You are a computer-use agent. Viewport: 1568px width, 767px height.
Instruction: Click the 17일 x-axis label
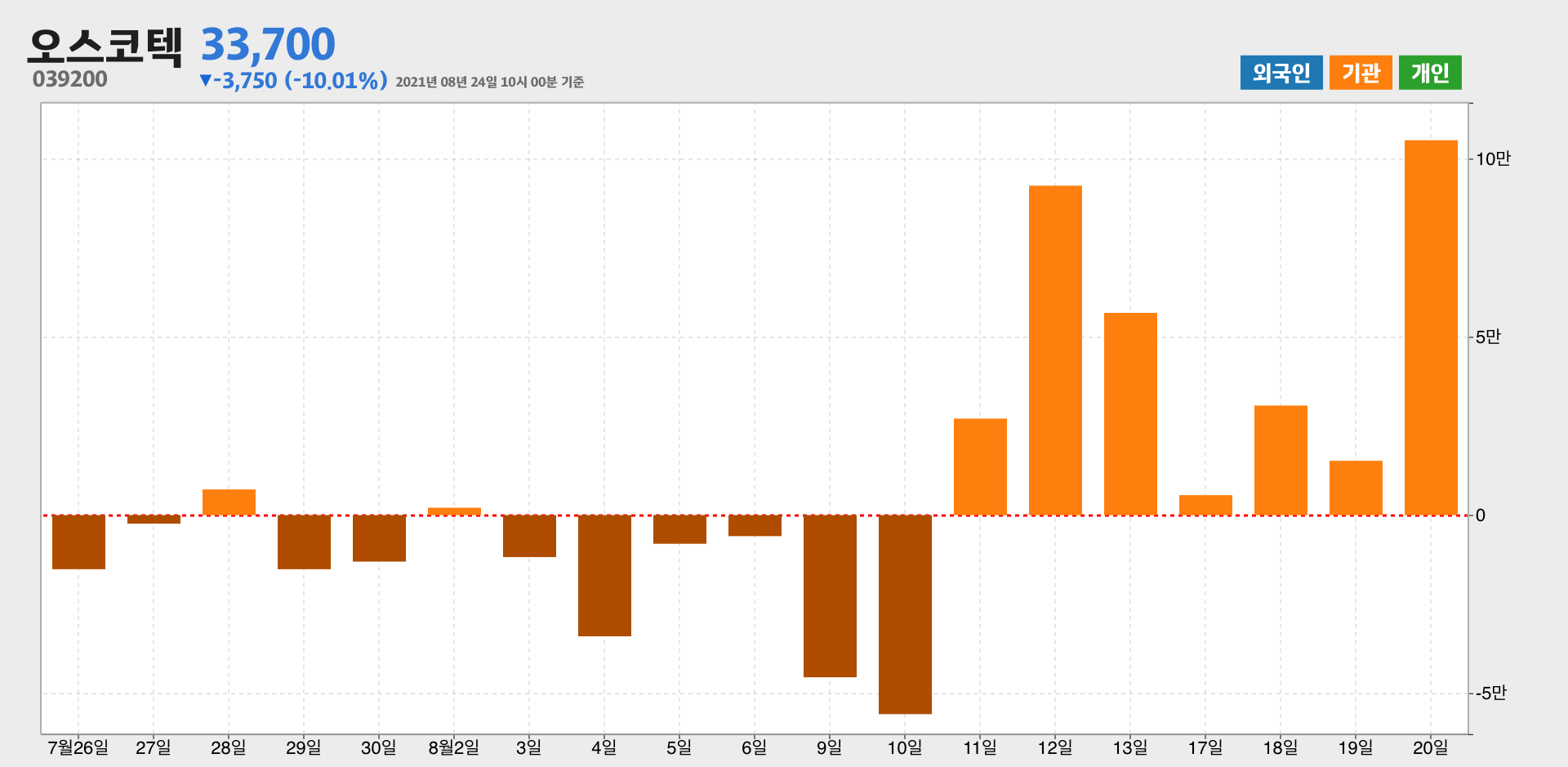coord(1205,747)
